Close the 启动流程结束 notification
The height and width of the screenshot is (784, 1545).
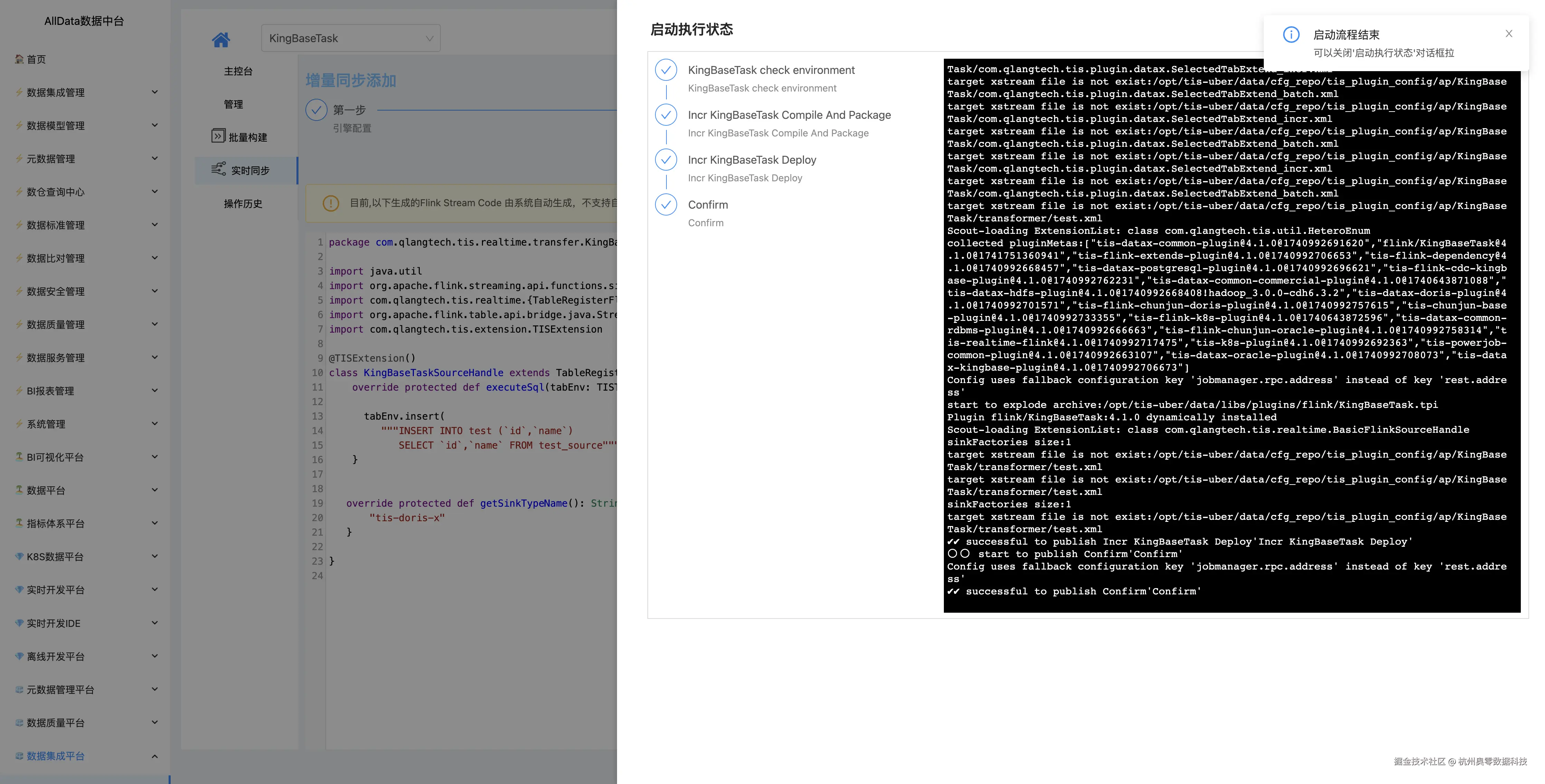(1508, 34)
